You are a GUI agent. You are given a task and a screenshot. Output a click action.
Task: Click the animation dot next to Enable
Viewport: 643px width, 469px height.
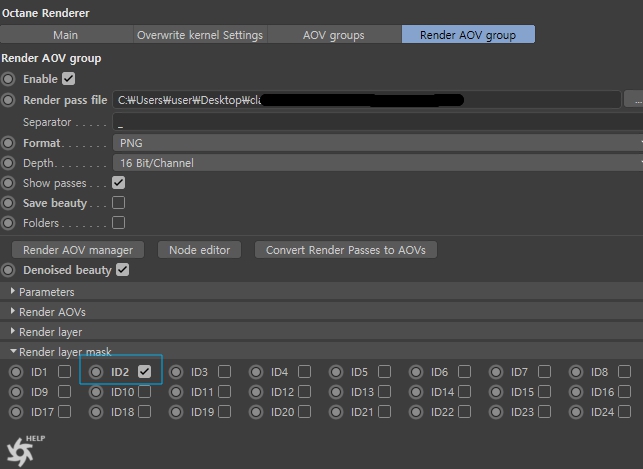8,79
